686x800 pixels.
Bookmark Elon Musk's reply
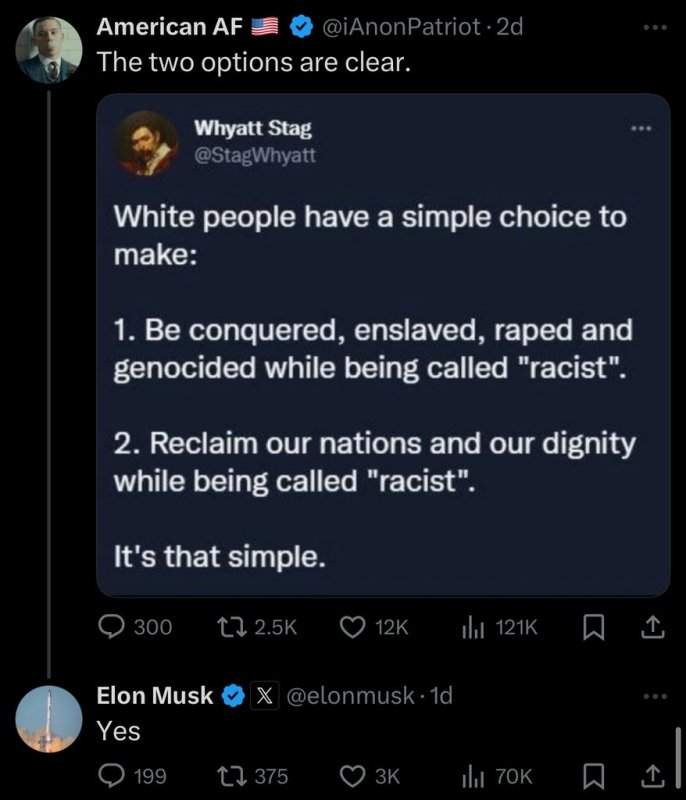click(594, 776)
